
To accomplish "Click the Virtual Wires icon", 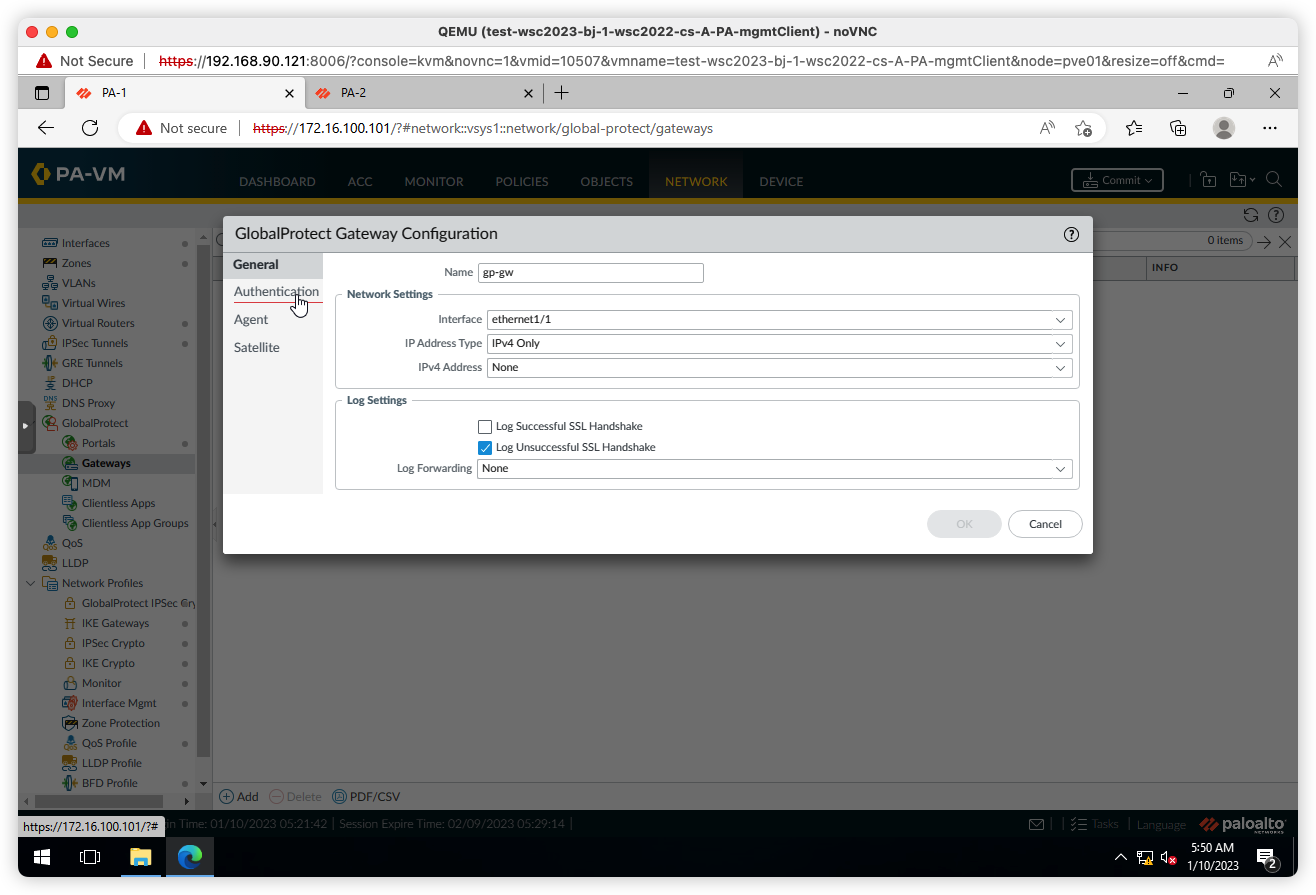I will point(50,303).
